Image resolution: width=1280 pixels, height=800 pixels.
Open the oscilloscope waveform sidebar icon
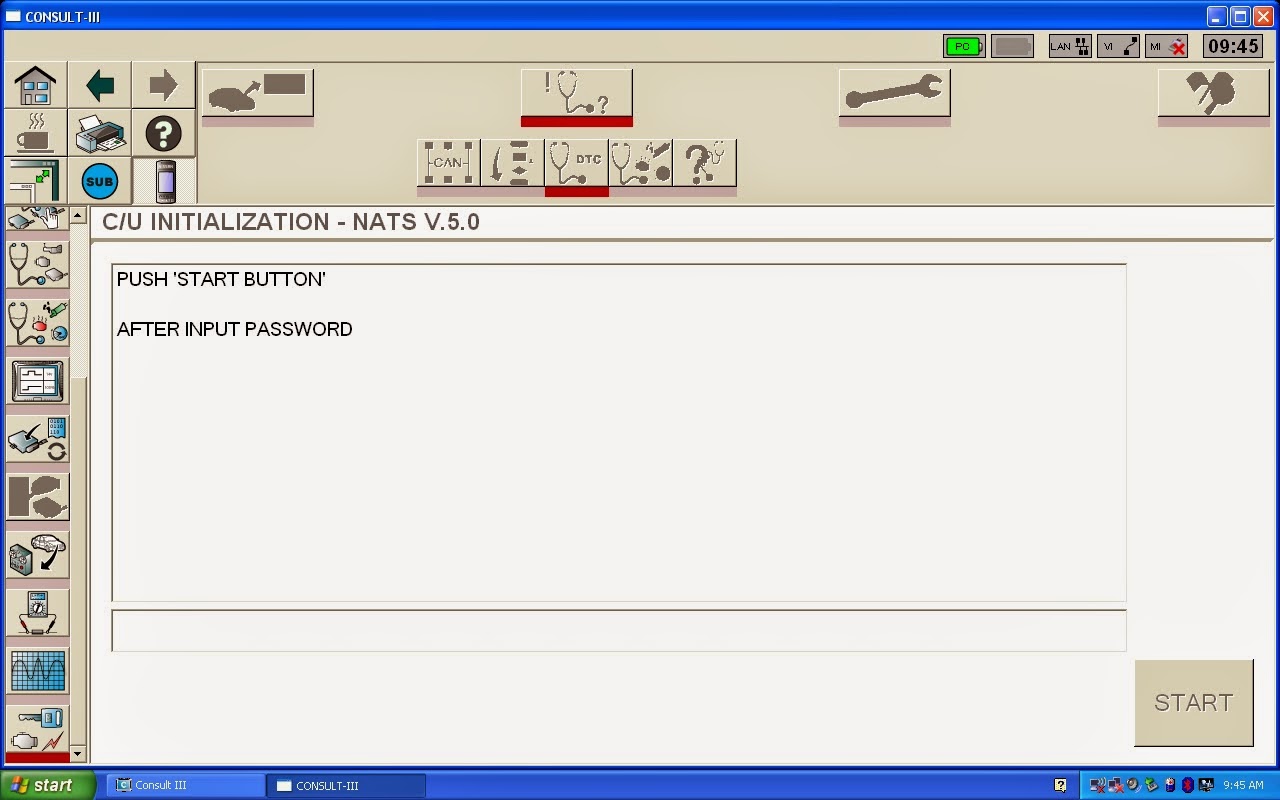click(38, 671)
